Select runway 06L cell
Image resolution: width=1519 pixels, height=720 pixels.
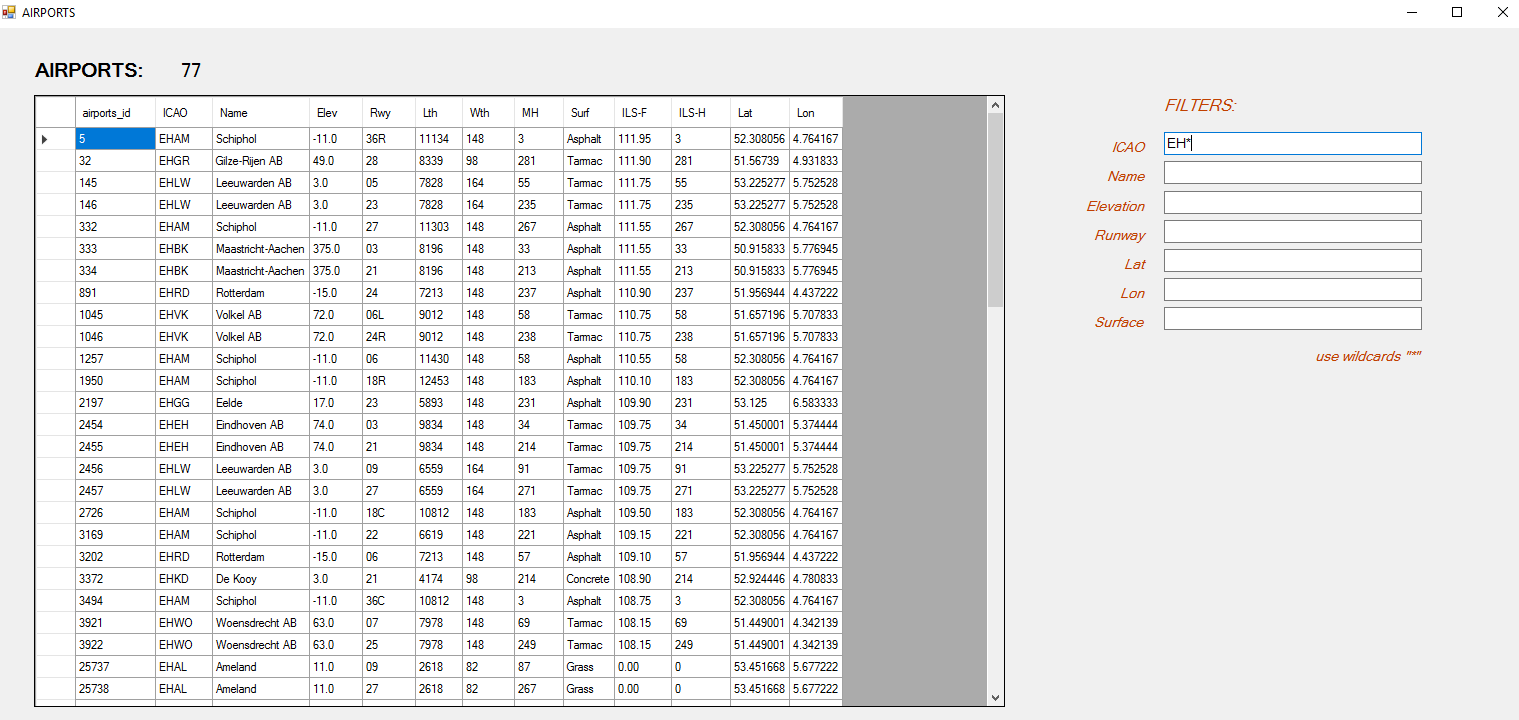pyautogui.click(x=389, y=315)
